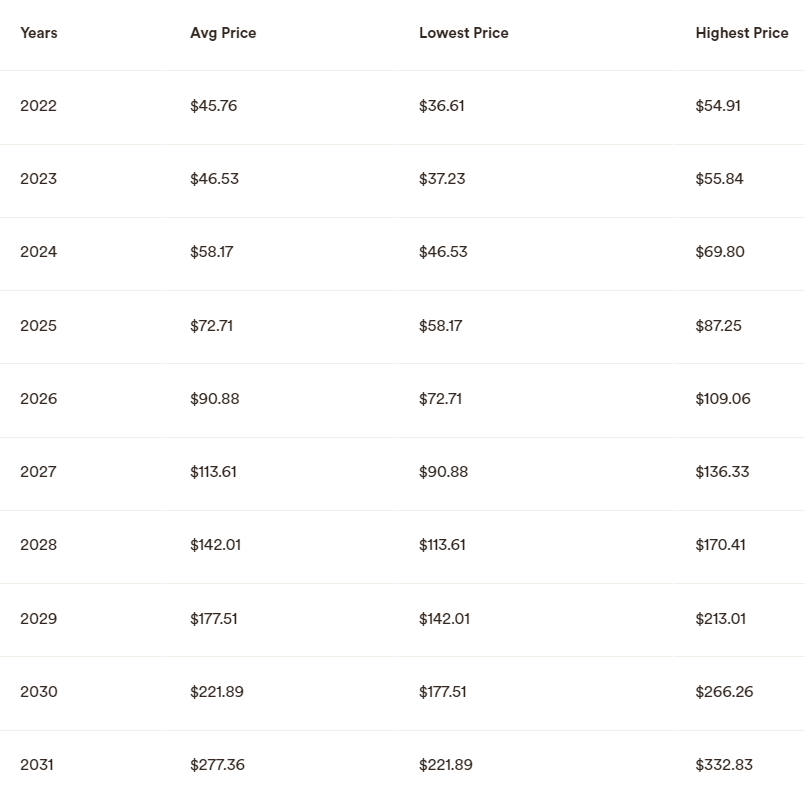The width and height of the screenshot is (805, 792).
Task: Click the Years column header
Action: (x=39, y=33)
